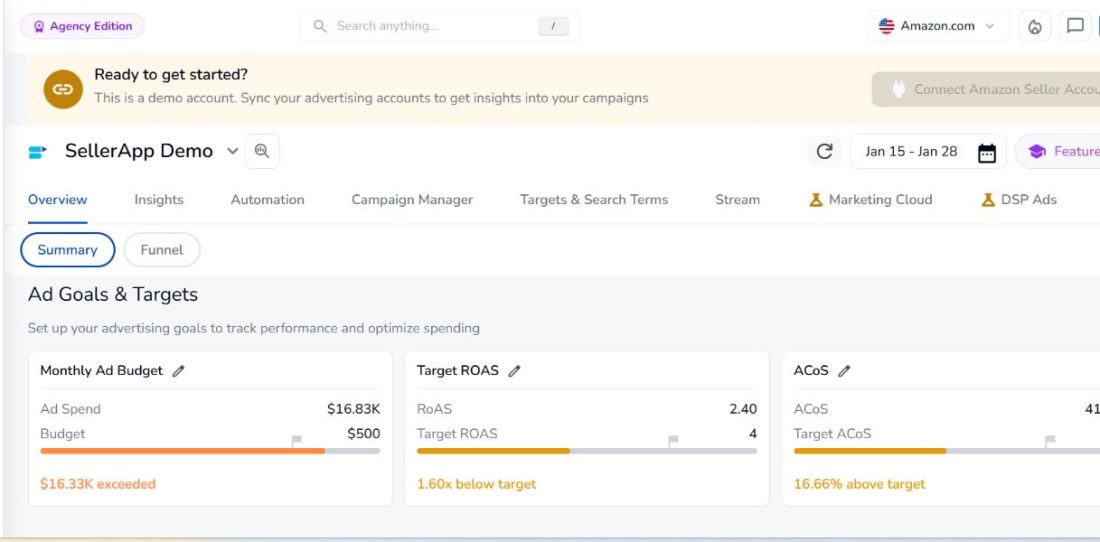Open the chat message icon
The height and width of the screenshot is (542, 1100).
tap(1075, 26)
